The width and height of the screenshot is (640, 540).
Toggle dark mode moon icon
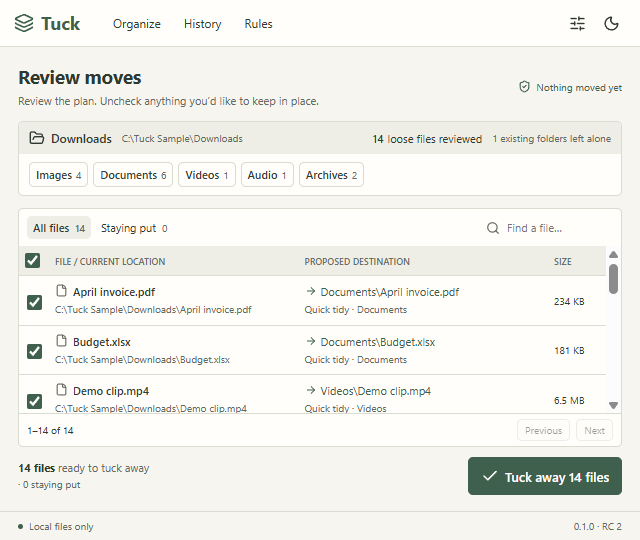611,24
